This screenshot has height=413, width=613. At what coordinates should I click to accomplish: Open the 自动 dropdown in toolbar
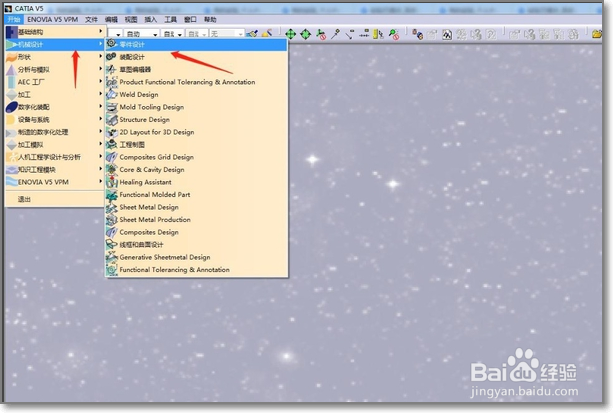point(142,34)
